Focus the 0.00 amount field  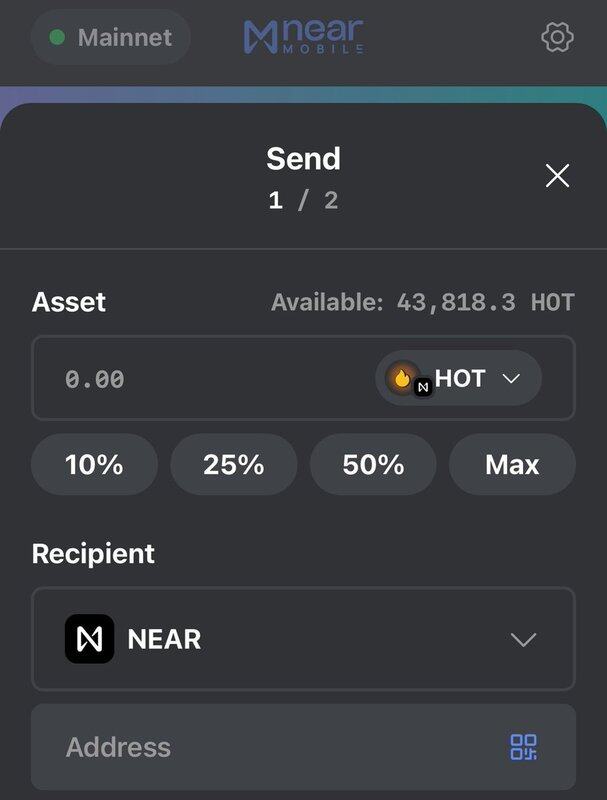pyautogui.click(x=200, y=379)
